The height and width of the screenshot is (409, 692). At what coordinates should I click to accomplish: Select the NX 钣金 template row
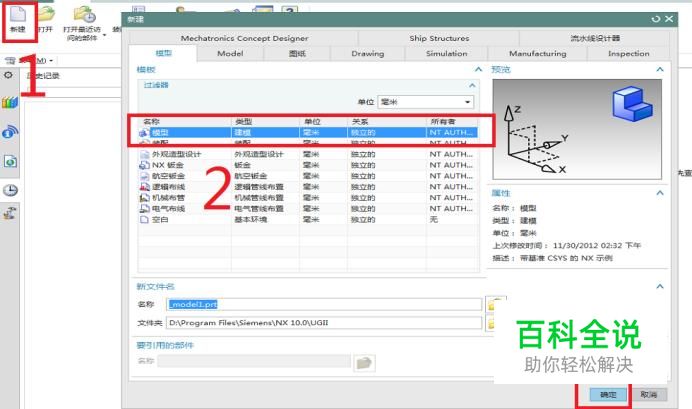tap(308, 165)
